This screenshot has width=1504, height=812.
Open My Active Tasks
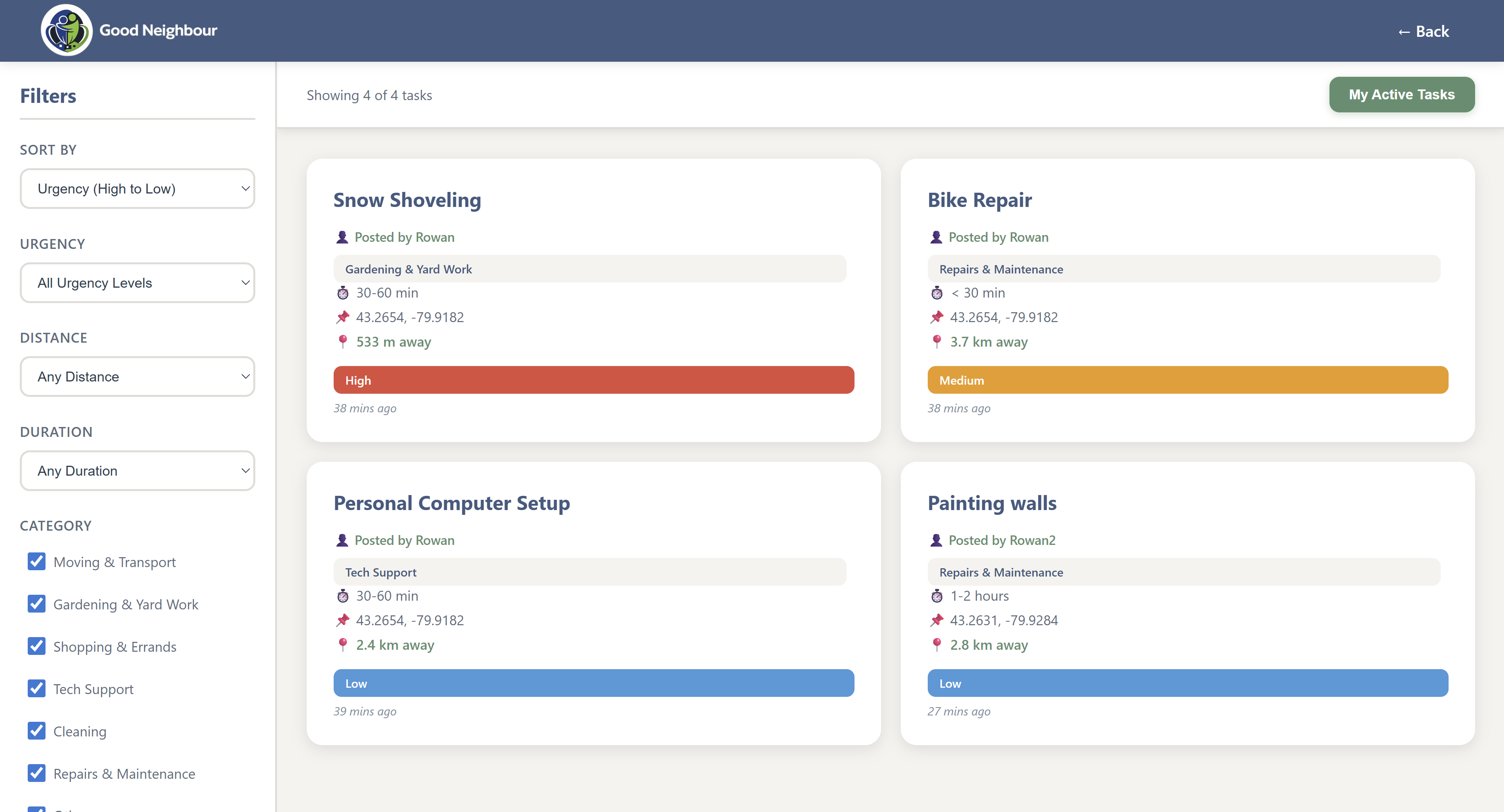1401,95
